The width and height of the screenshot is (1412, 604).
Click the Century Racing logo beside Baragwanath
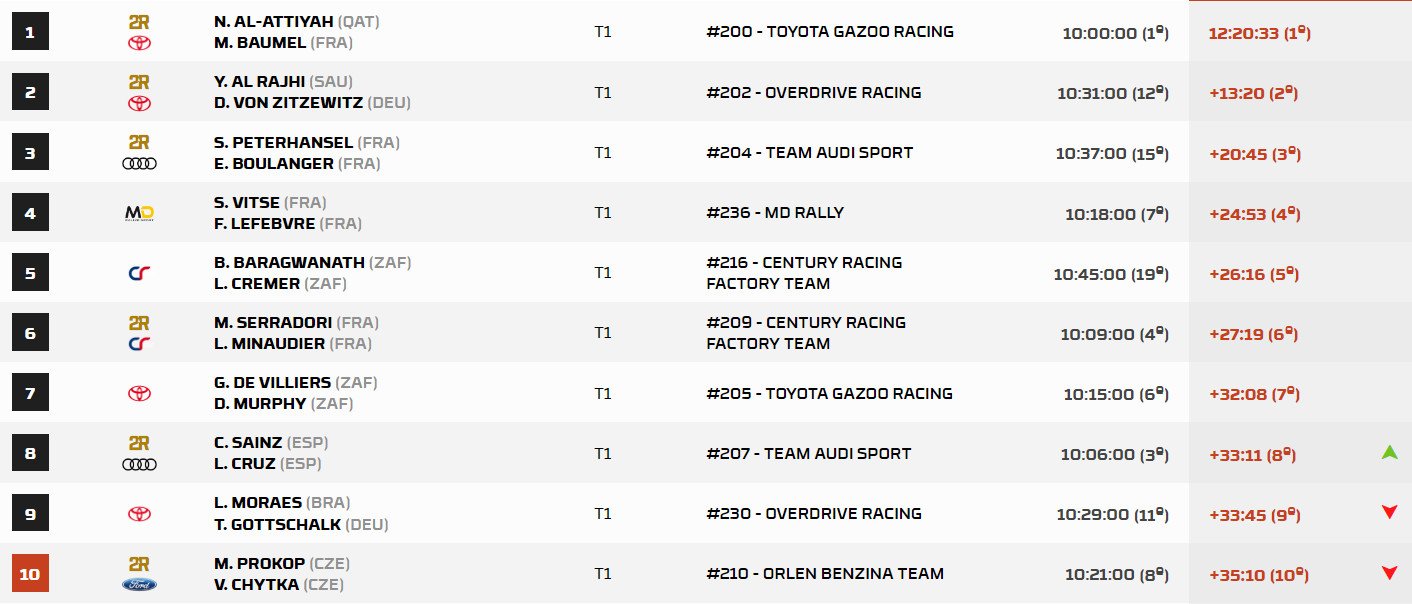click(x=139, y=273)
